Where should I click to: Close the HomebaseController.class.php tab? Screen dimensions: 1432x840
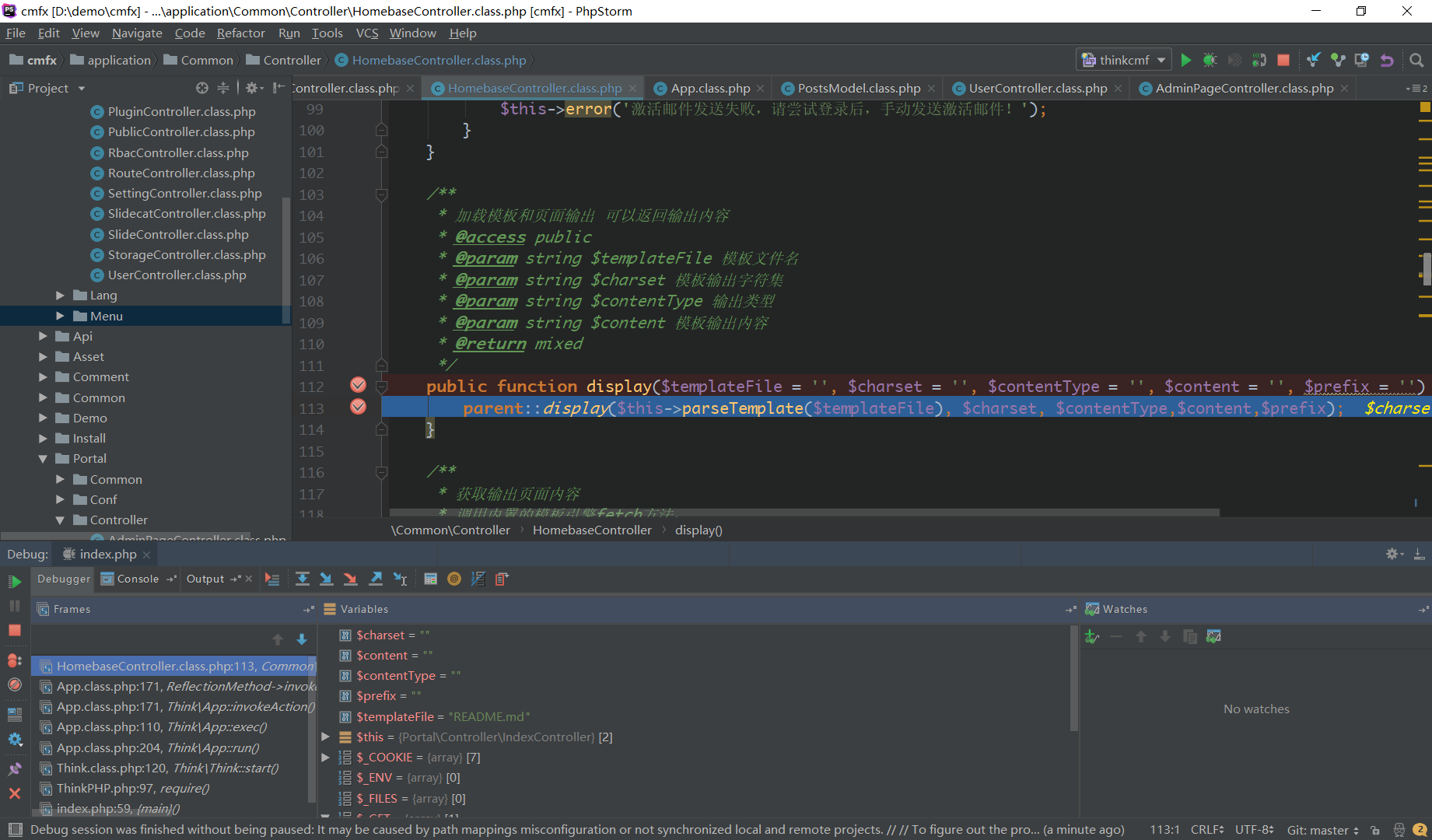tap(632, 89)
